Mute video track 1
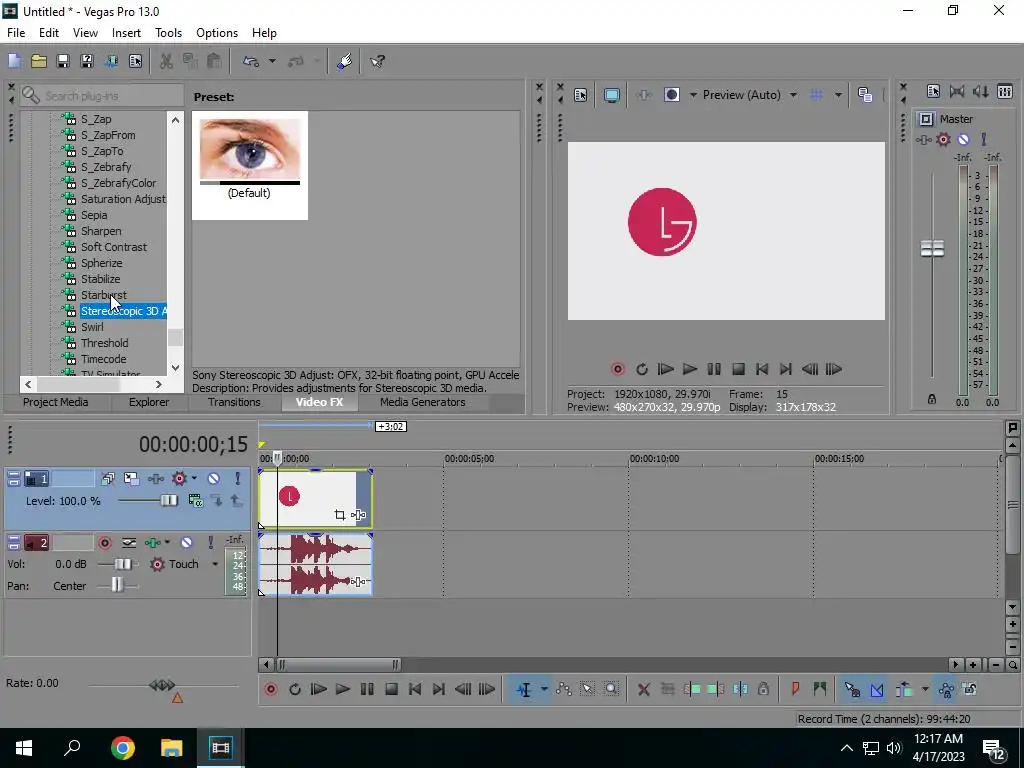The width and height of the screenshot is (1024, 768). 214,479
